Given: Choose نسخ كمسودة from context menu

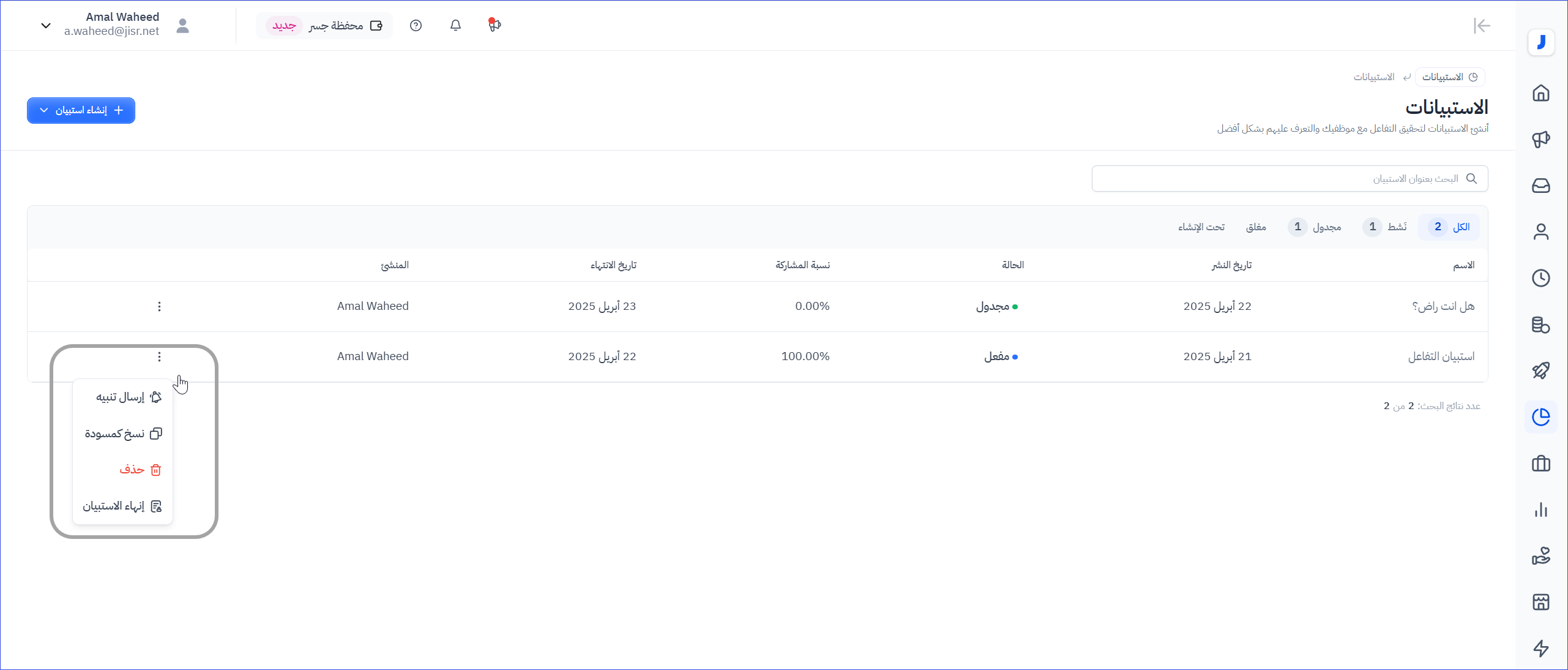Looking at the screenshot, I should pos(122,434).
